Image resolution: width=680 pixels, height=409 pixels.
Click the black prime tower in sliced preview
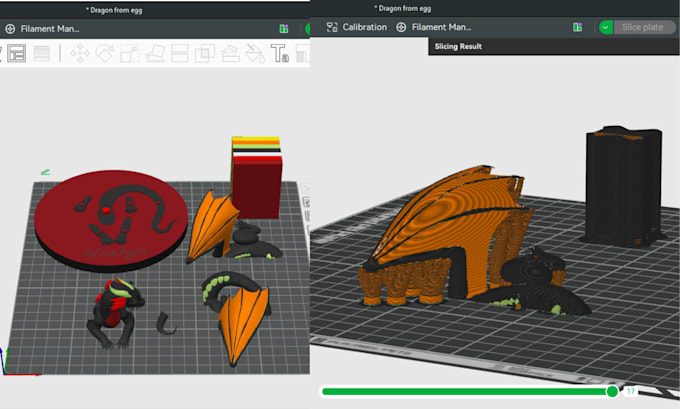click(624, 187)
